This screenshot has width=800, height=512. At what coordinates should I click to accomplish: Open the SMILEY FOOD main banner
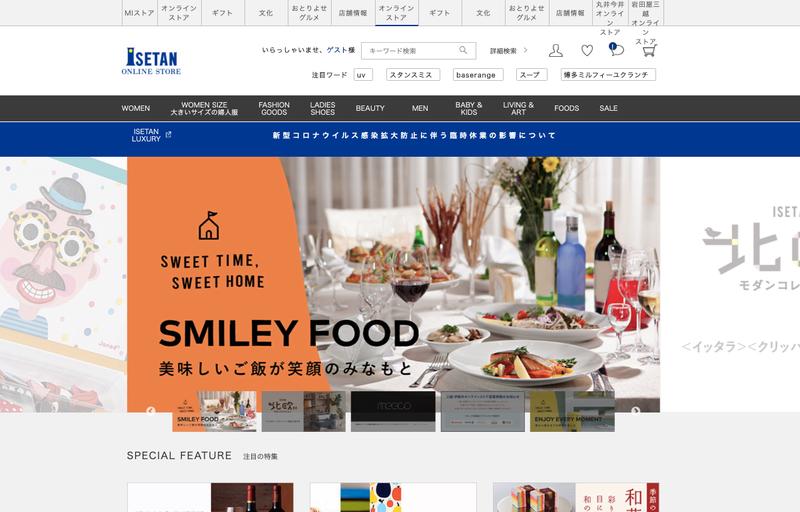393,285
